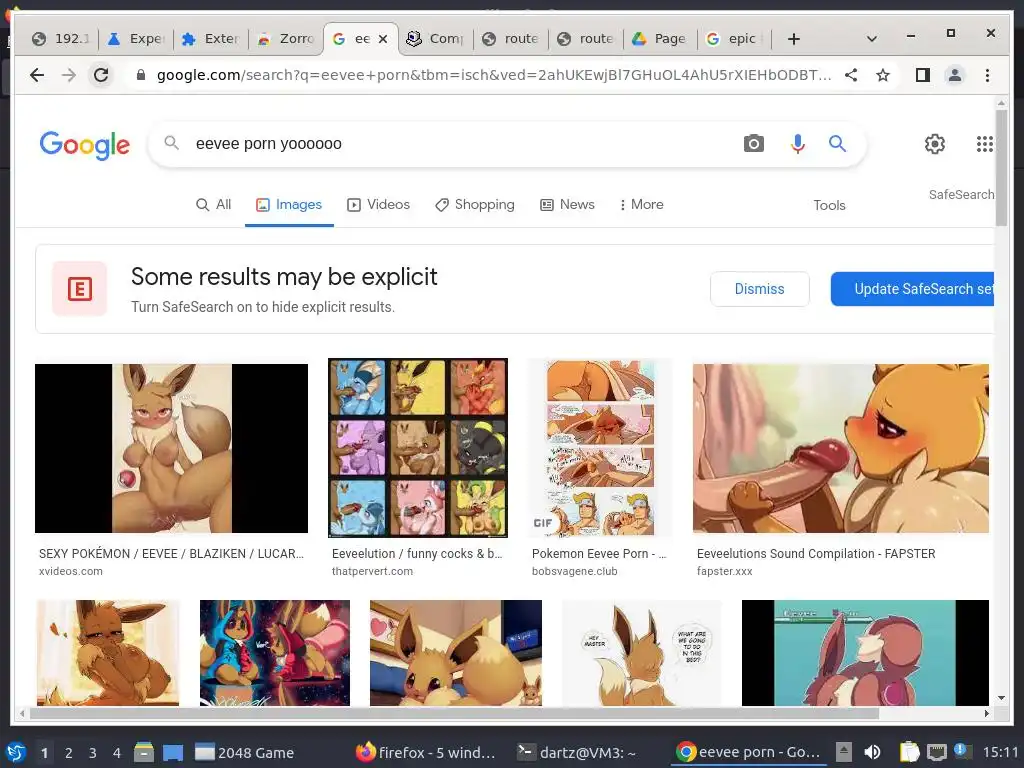This screenshot has width=1024, height=768.
Task: Focus the Google search text box
Action: tap(457, 144)
